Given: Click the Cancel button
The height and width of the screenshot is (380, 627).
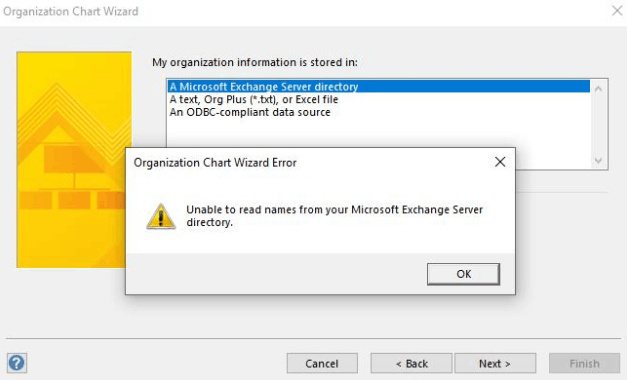Looking at the screenshot, I should click(322, 363).
